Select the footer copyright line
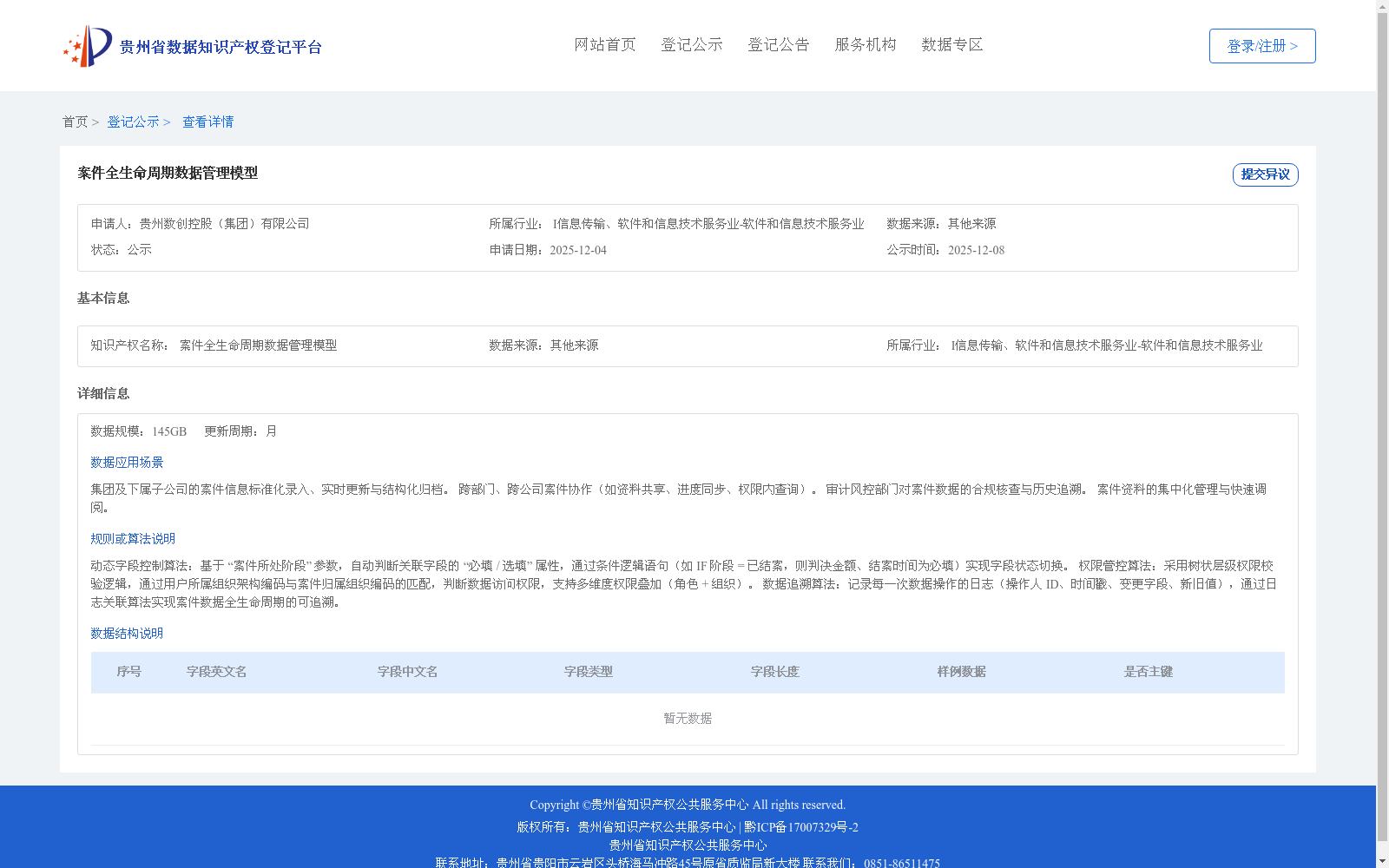The image size is (1389, 868). click(x=688, y=805)
